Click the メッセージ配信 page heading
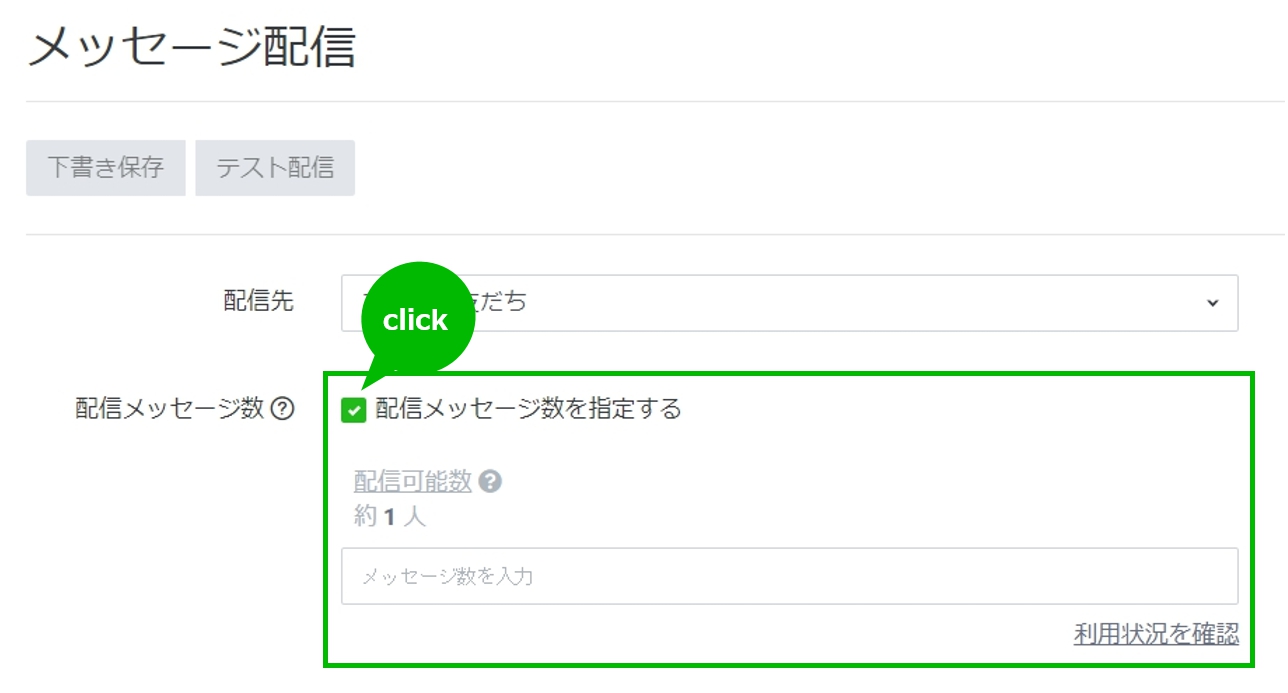The height and width of the screenshot is (693, 1288). coord(191,48)
